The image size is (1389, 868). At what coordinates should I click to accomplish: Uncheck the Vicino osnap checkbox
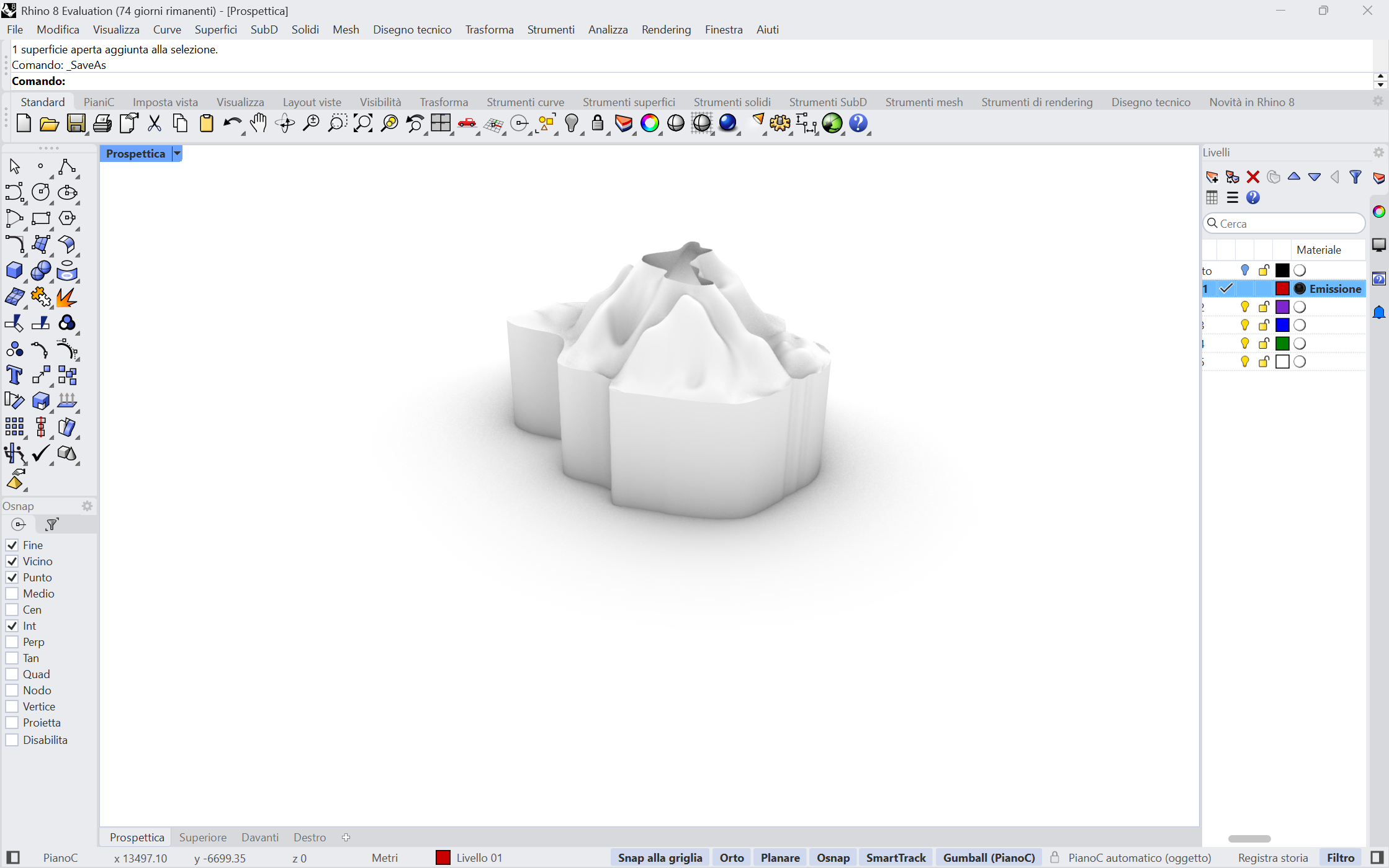coord(12,562)
